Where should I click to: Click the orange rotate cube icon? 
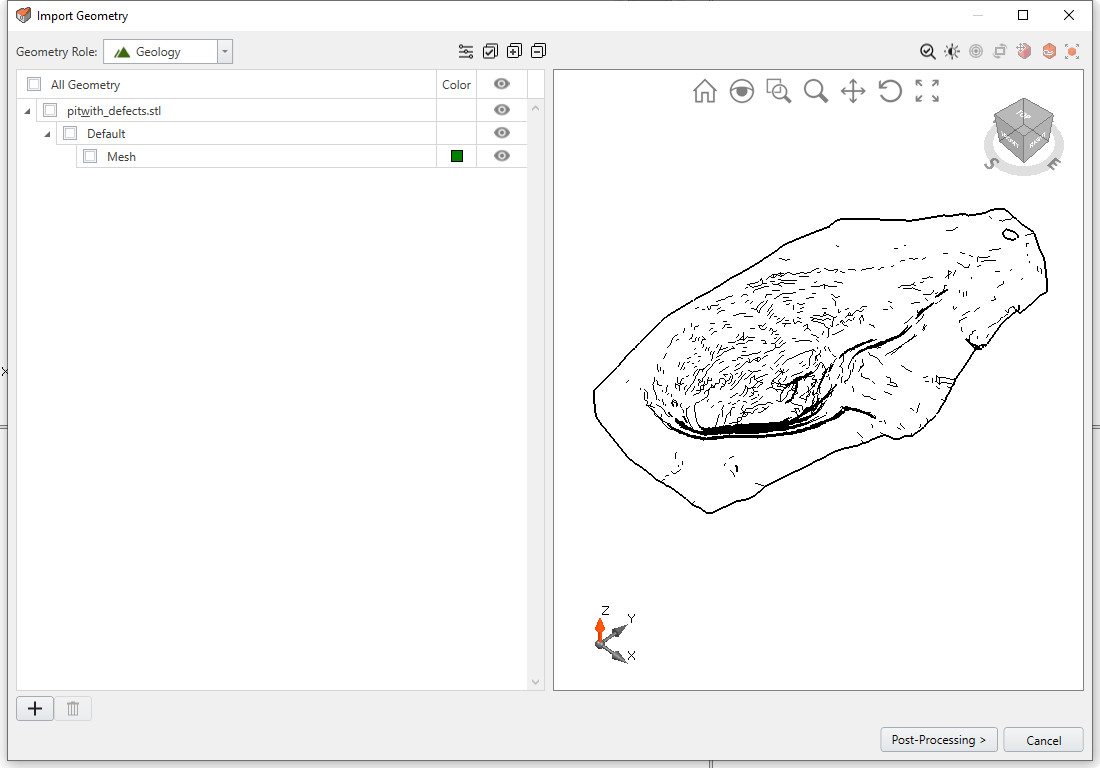pos(1049,51)
